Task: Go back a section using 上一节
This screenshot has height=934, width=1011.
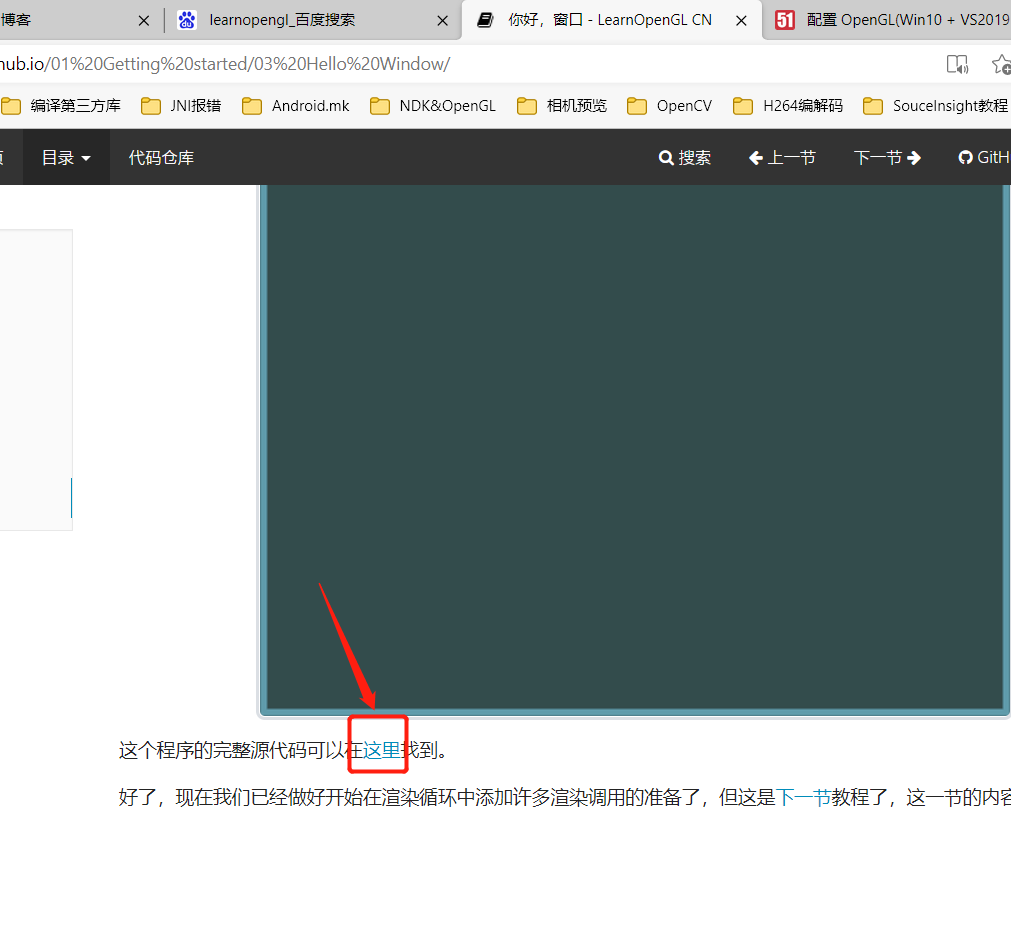Action: tap(782, 157)
